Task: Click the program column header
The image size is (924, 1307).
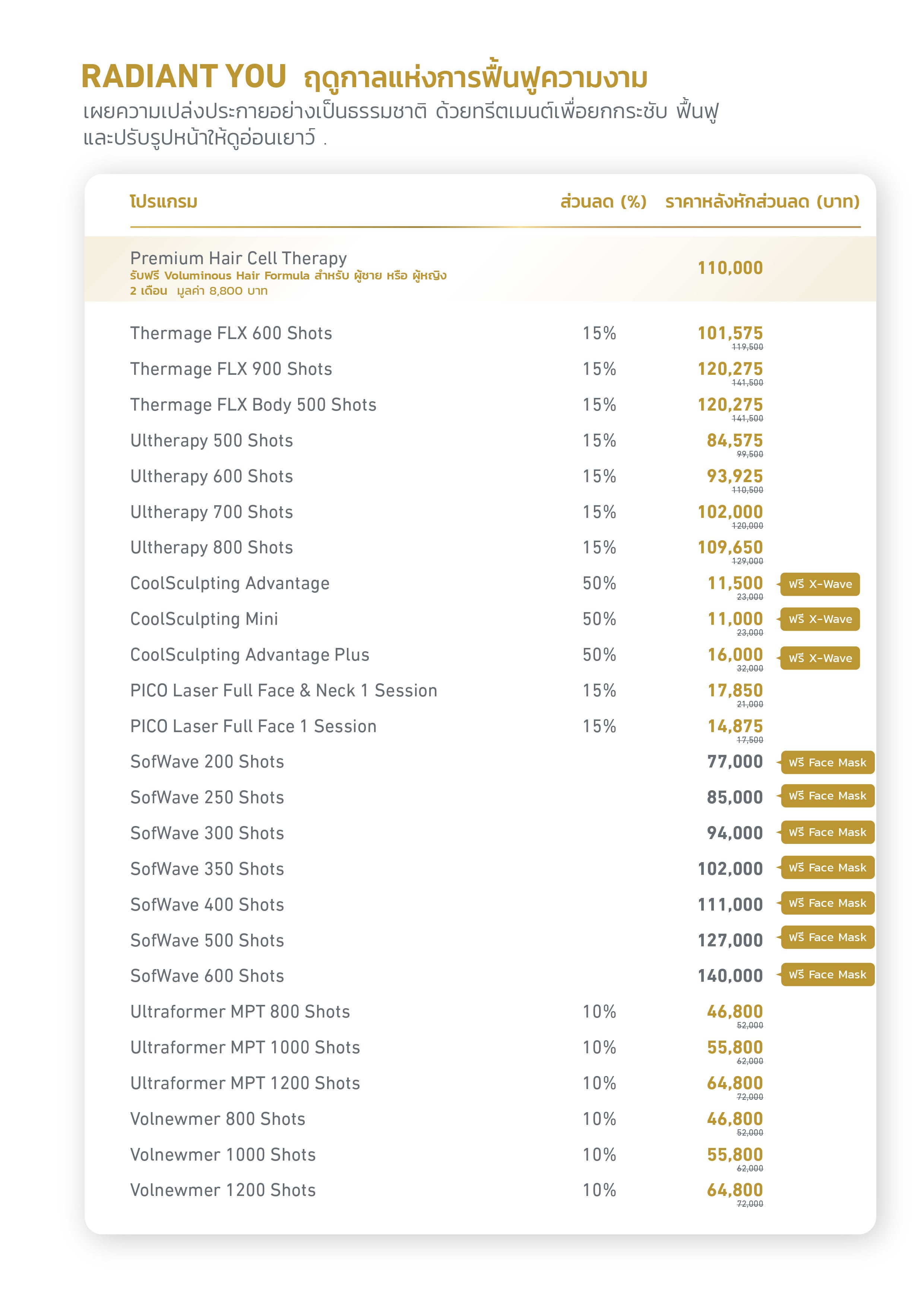Action: point(164,202)
